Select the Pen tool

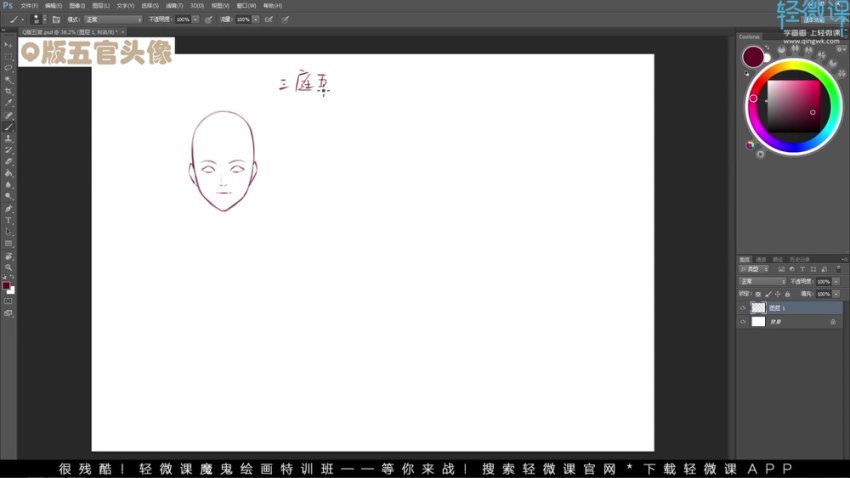8,209
